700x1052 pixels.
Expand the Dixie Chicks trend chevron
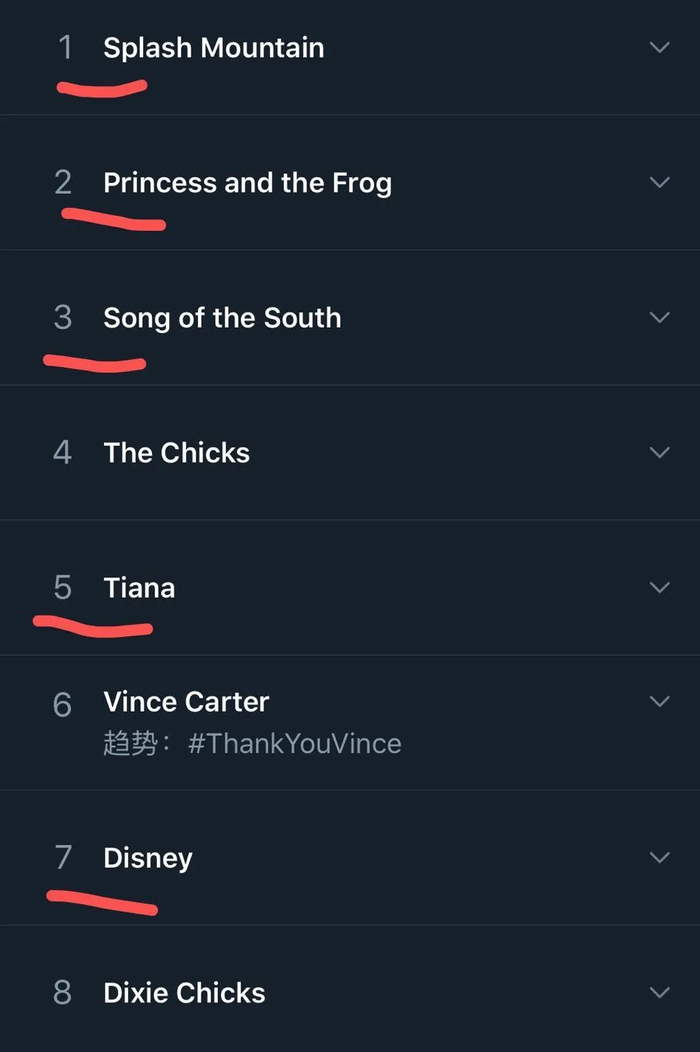click(659, 992)
